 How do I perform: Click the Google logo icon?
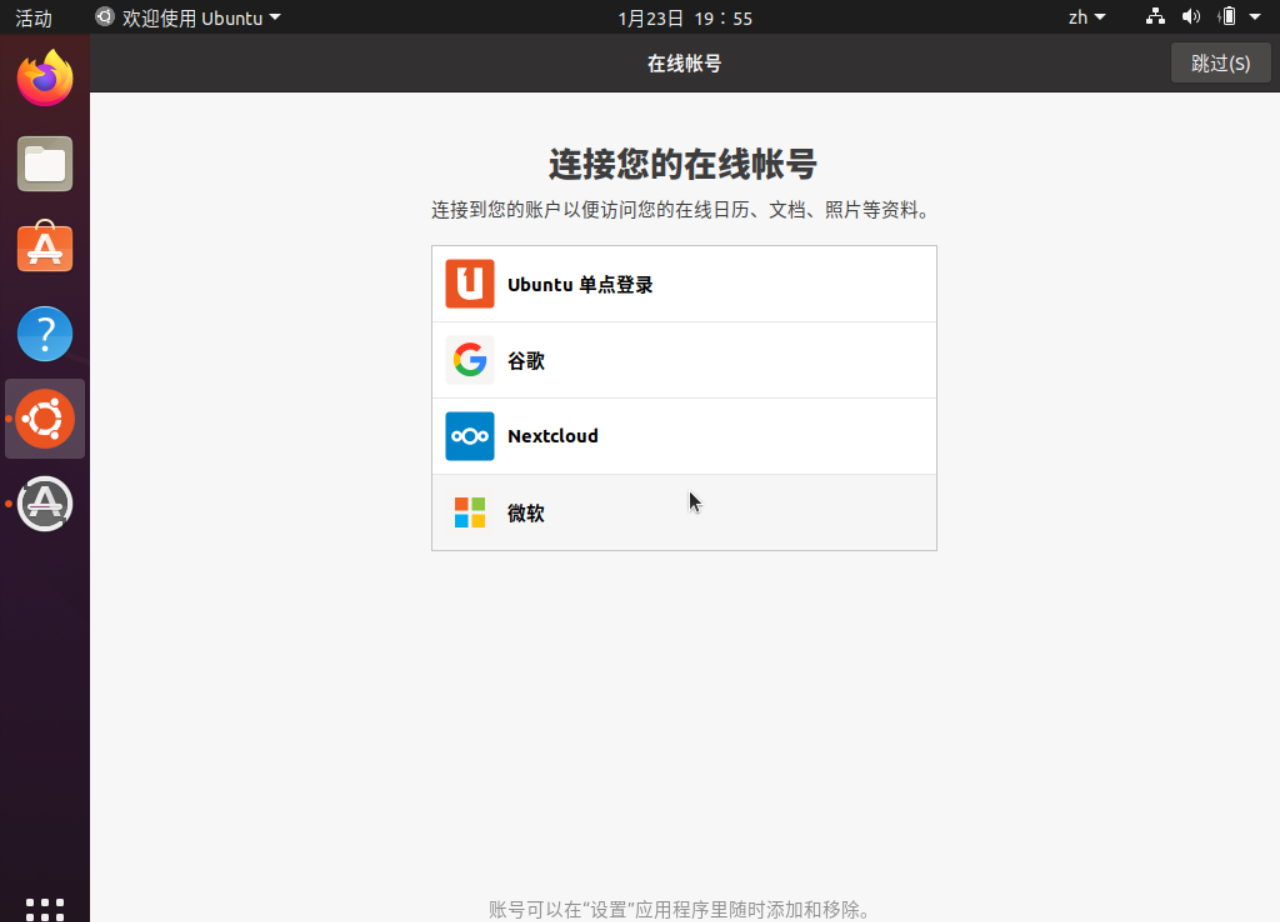470,360
